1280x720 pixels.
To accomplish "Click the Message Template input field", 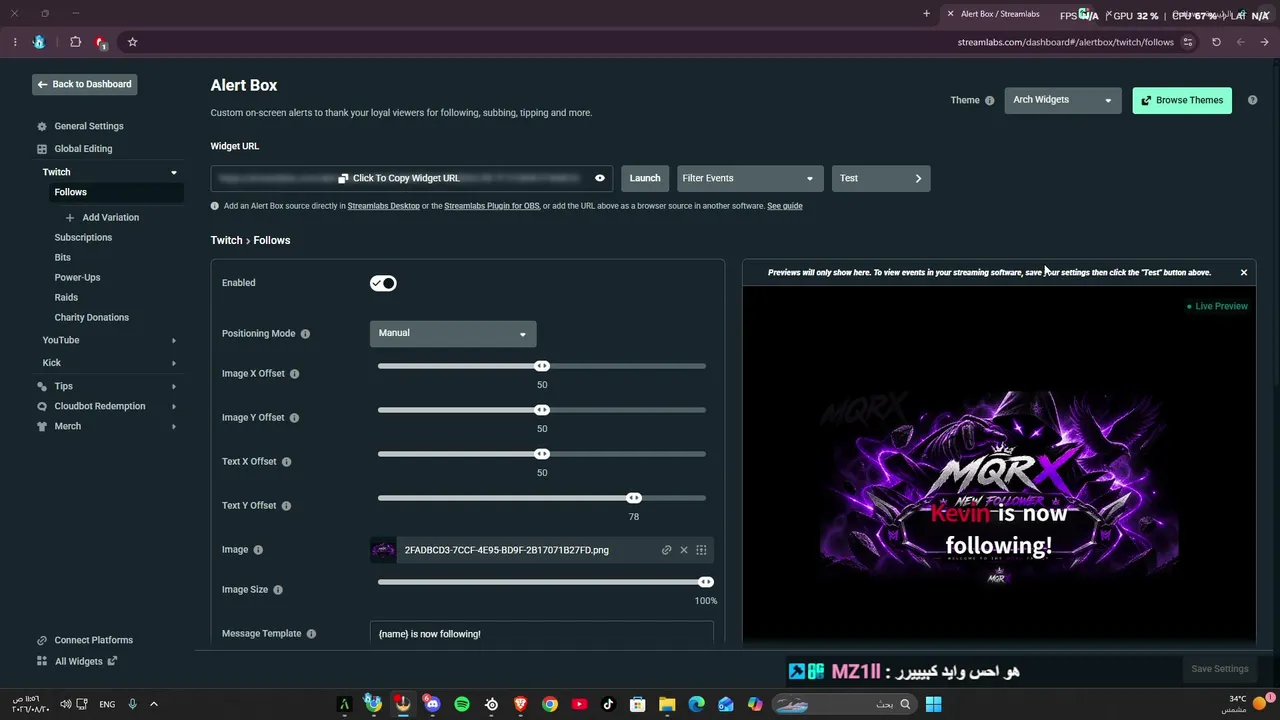I will coord(542,634).
